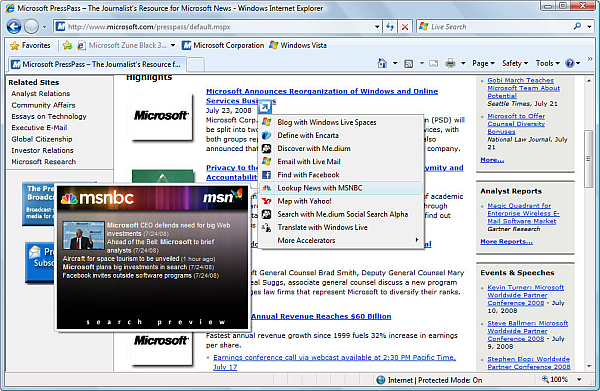Click the red Stop loading icon

[404, 27]
